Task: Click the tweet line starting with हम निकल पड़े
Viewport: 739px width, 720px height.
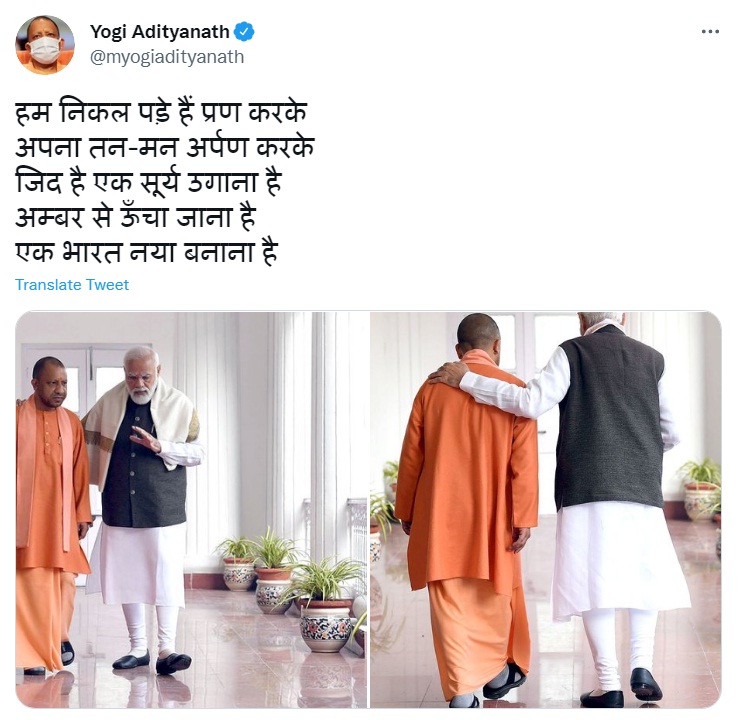Action: (161, 113)
